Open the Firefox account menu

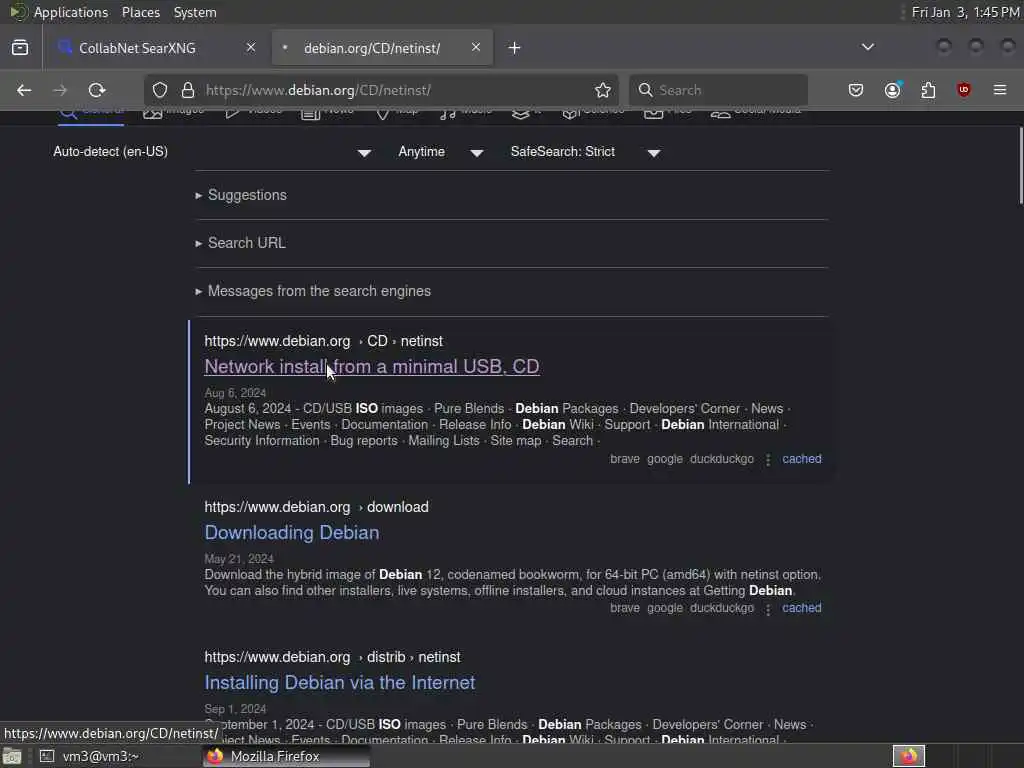click(893, 90)
